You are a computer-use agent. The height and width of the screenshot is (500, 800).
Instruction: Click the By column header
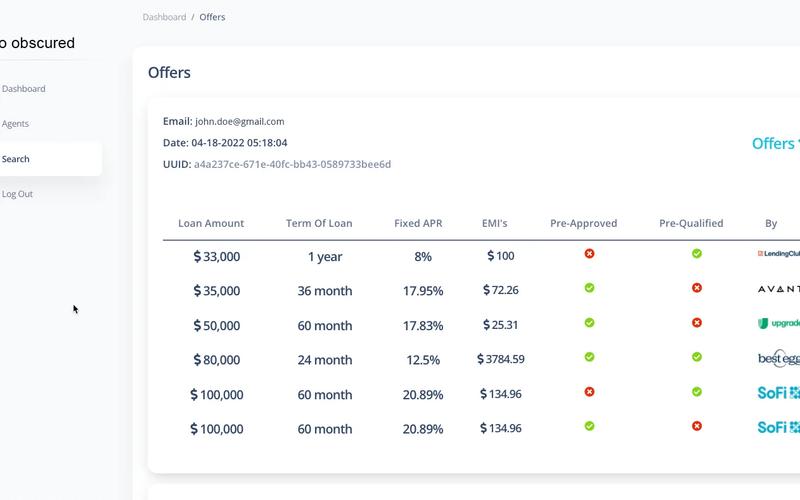point(770,223)
